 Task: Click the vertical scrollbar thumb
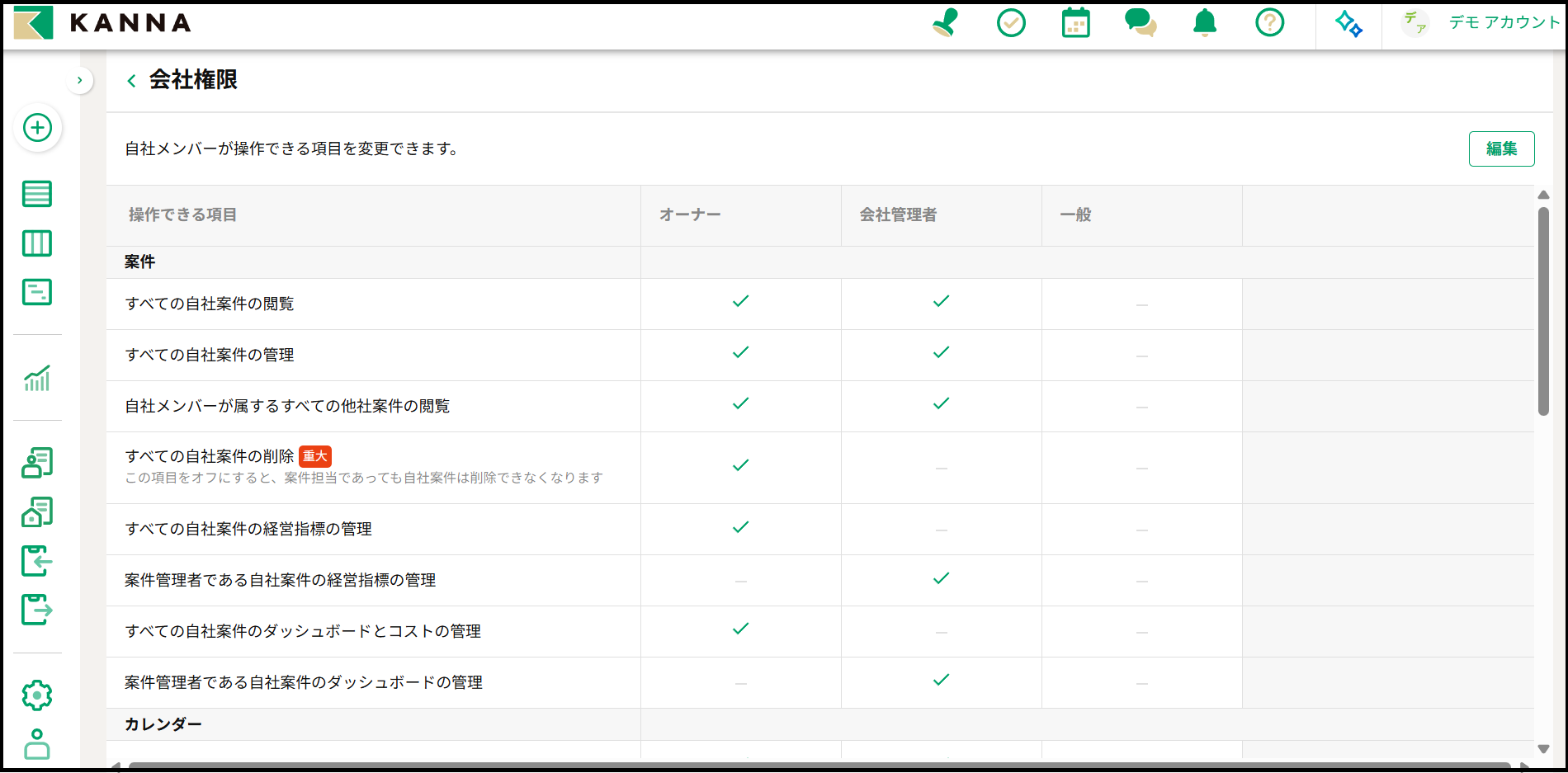coord(1543,311)
